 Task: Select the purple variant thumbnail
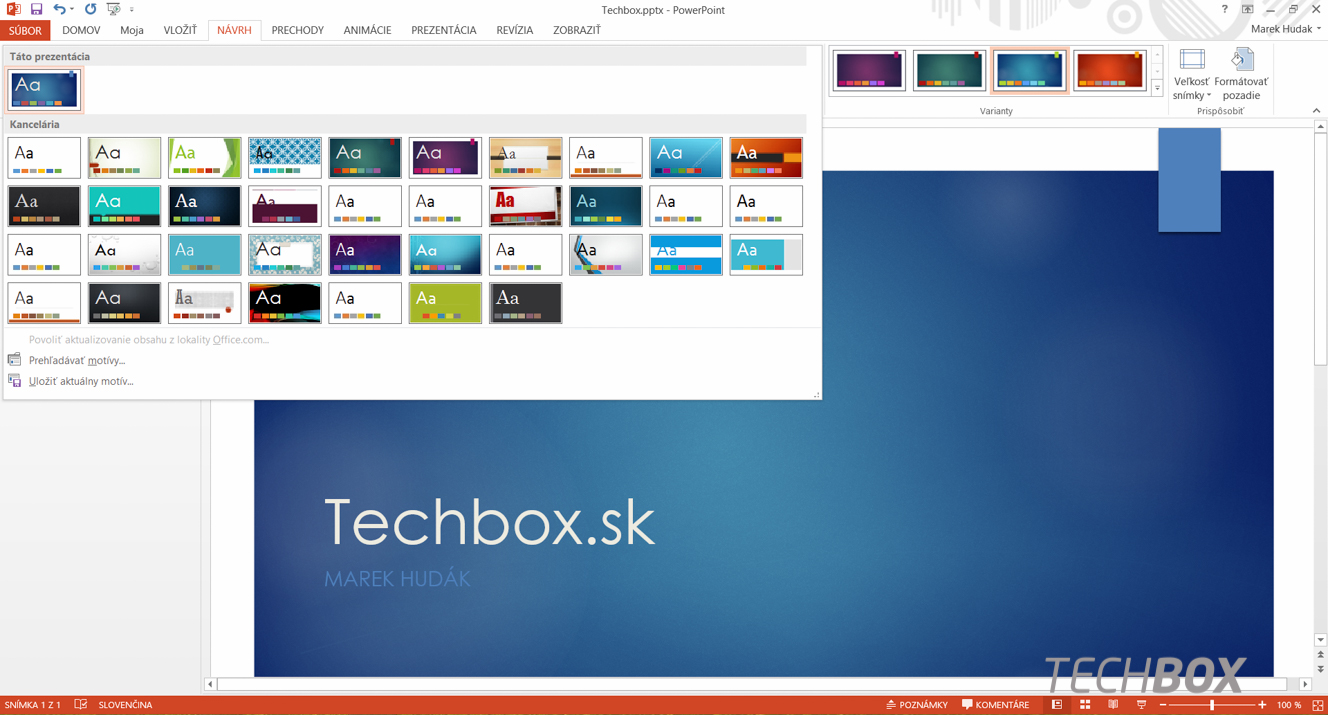point(869,70)
